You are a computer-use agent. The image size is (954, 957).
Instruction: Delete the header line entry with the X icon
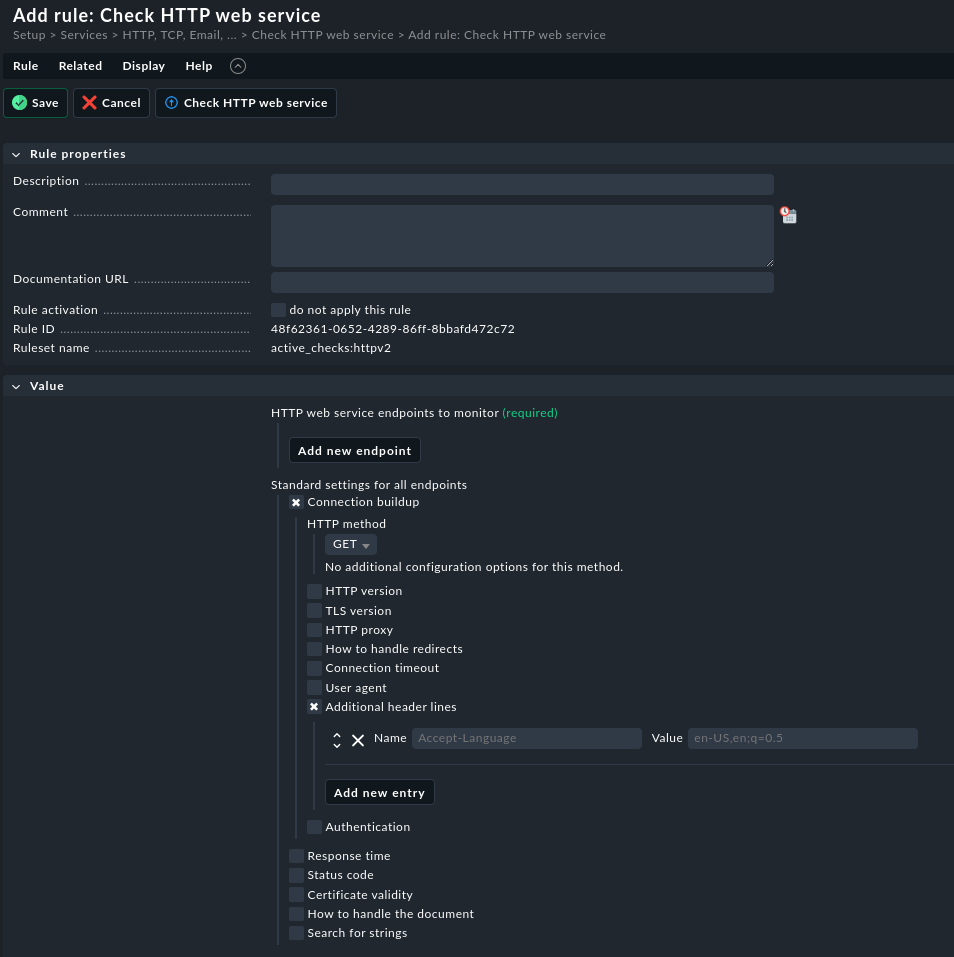[x=358, y=740]
